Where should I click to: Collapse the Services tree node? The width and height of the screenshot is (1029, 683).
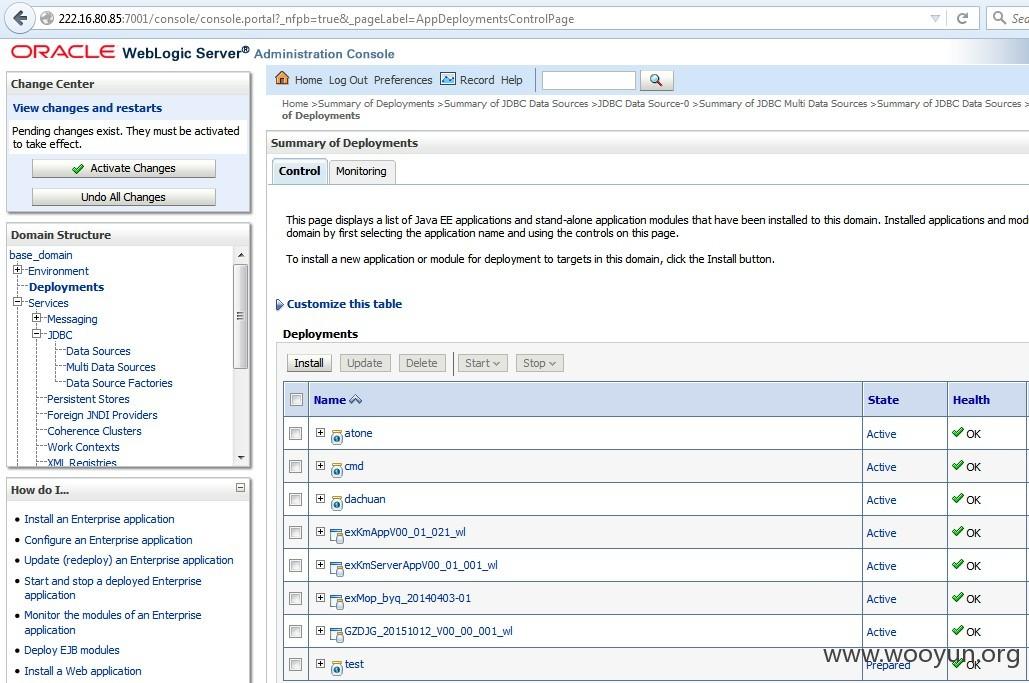tap(18, 302)
